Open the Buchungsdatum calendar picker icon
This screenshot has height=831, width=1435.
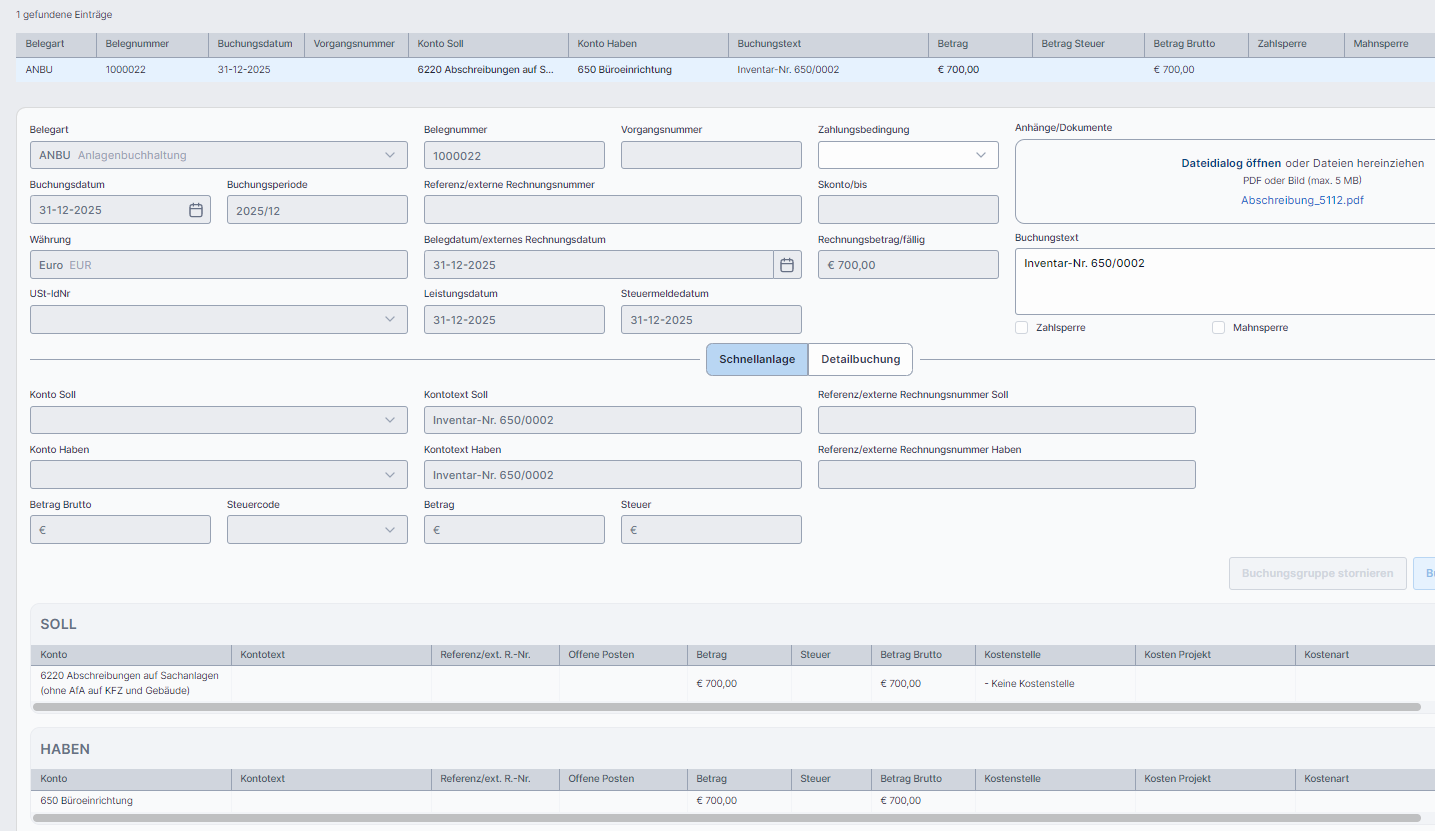(196, 210)
